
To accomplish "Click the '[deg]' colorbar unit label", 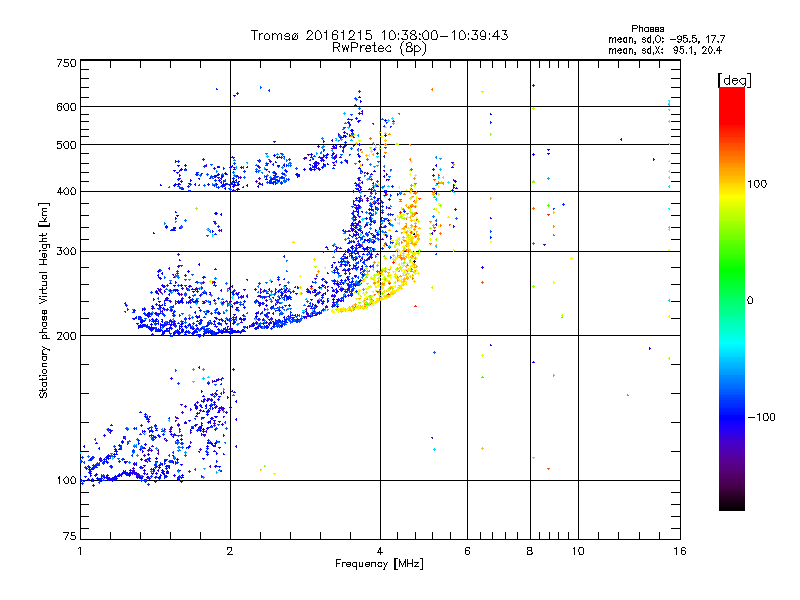I will 734,81.
